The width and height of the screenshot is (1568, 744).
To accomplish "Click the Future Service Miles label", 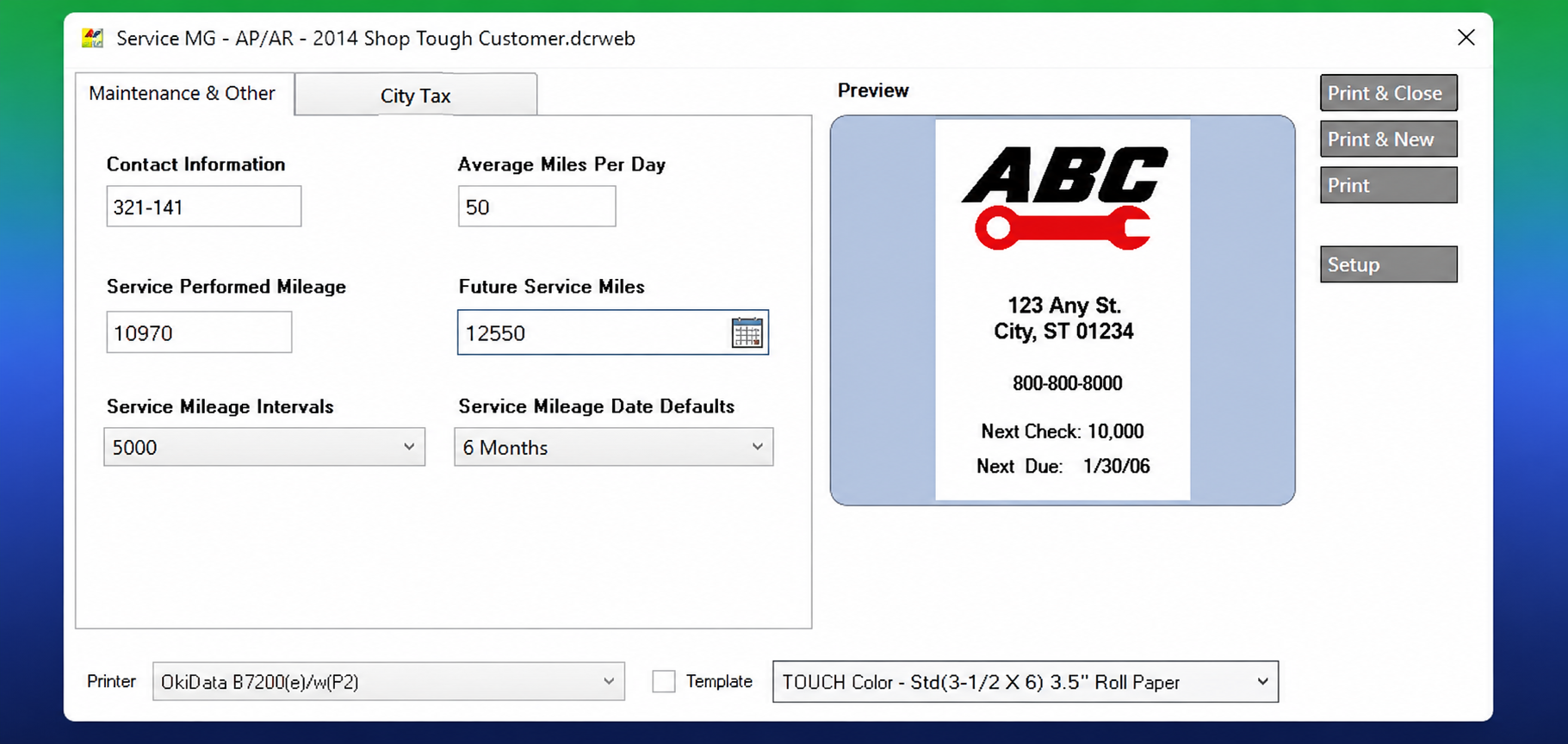I will 551,287.
